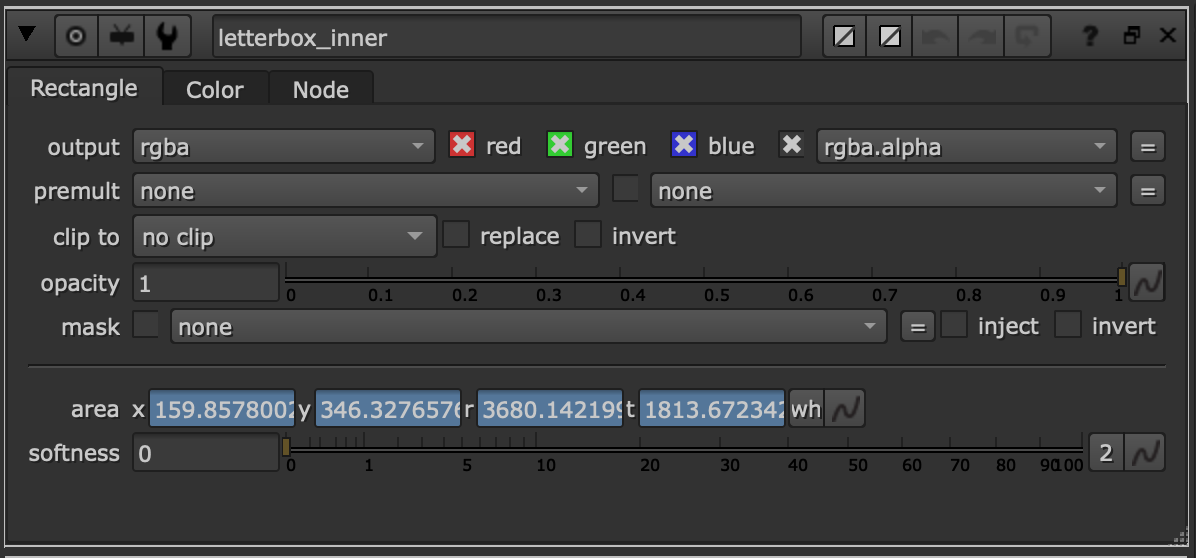1196x558 pixels.
Task: Switch to the Color tab
Action: [x=215, y=90]
